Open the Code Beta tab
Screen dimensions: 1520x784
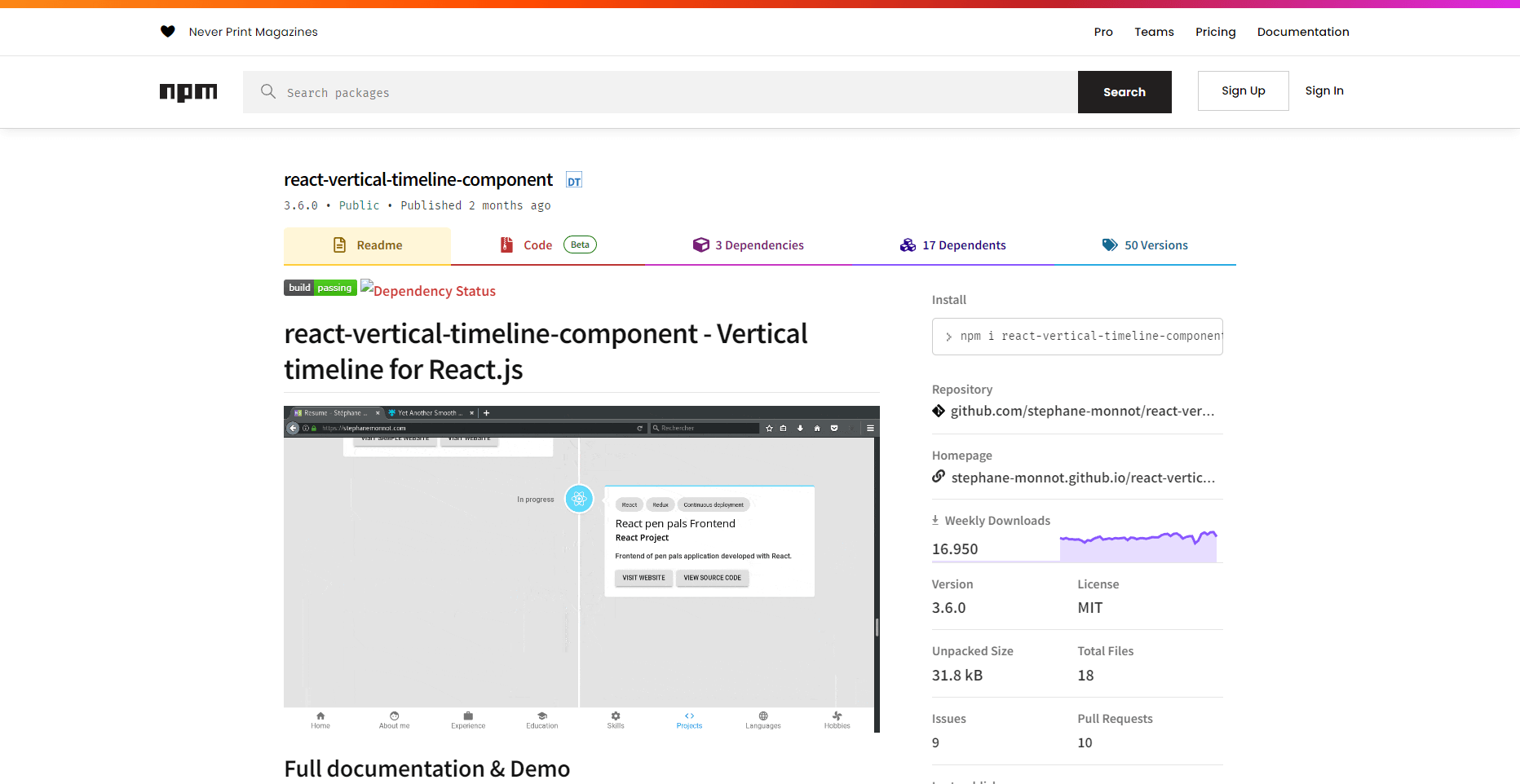[548, 245]
